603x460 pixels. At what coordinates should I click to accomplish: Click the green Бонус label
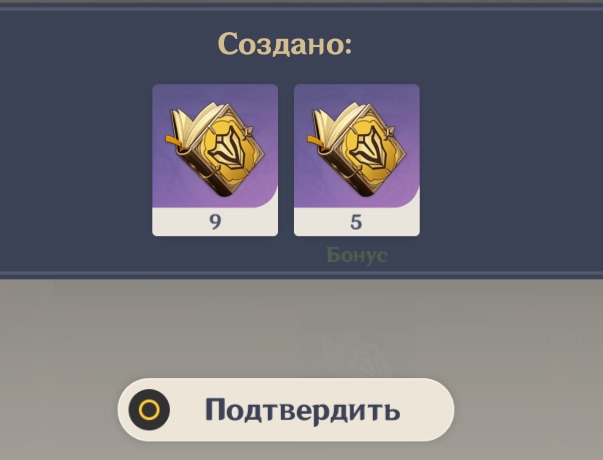pyautogui.click(x=357, y=255)
